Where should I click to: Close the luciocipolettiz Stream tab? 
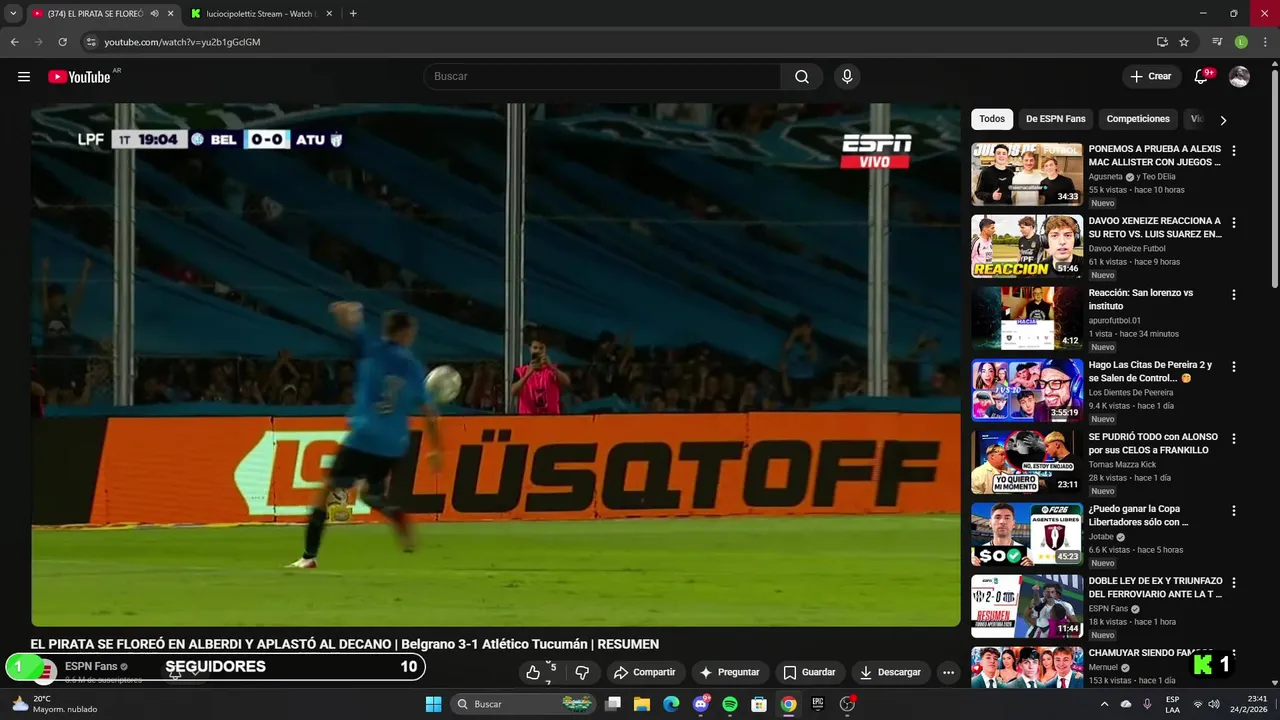[329, 14]
